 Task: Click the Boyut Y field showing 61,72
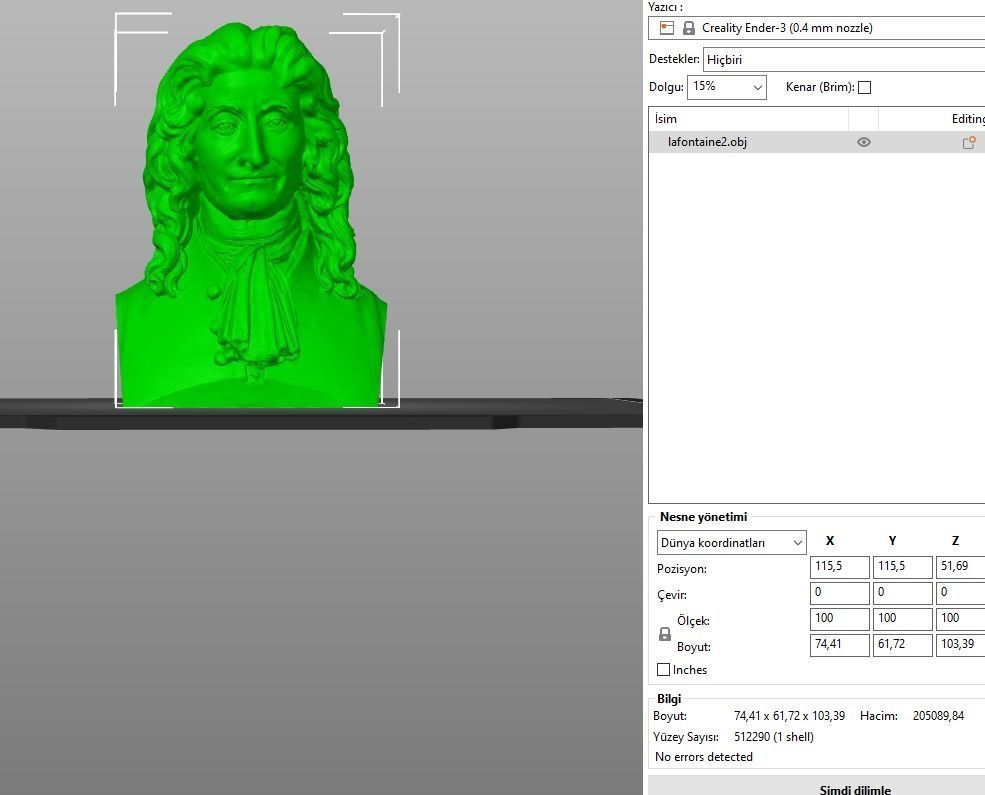(x=903, y=645)
